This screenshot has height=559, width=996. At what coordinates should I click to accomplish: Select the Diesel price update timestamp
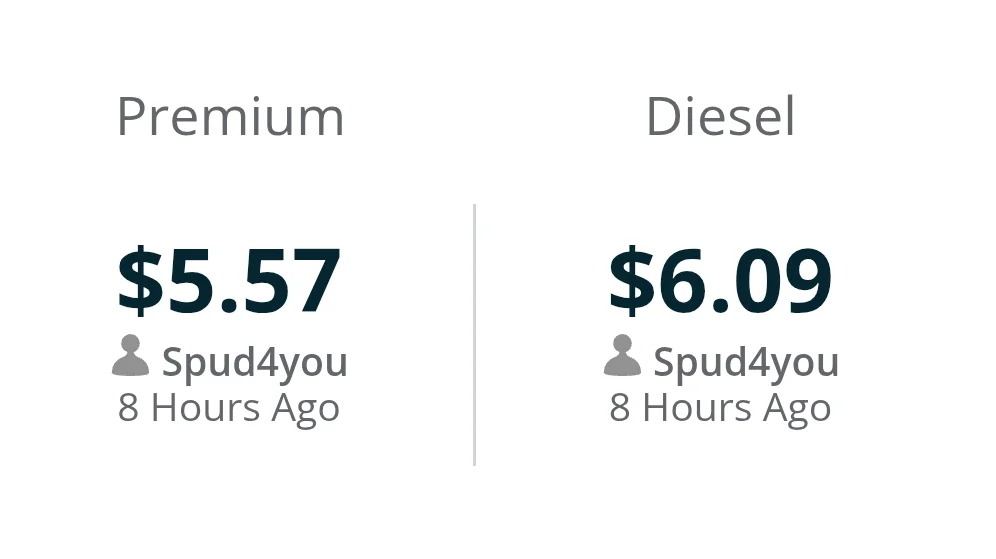(x=720, y=408)
